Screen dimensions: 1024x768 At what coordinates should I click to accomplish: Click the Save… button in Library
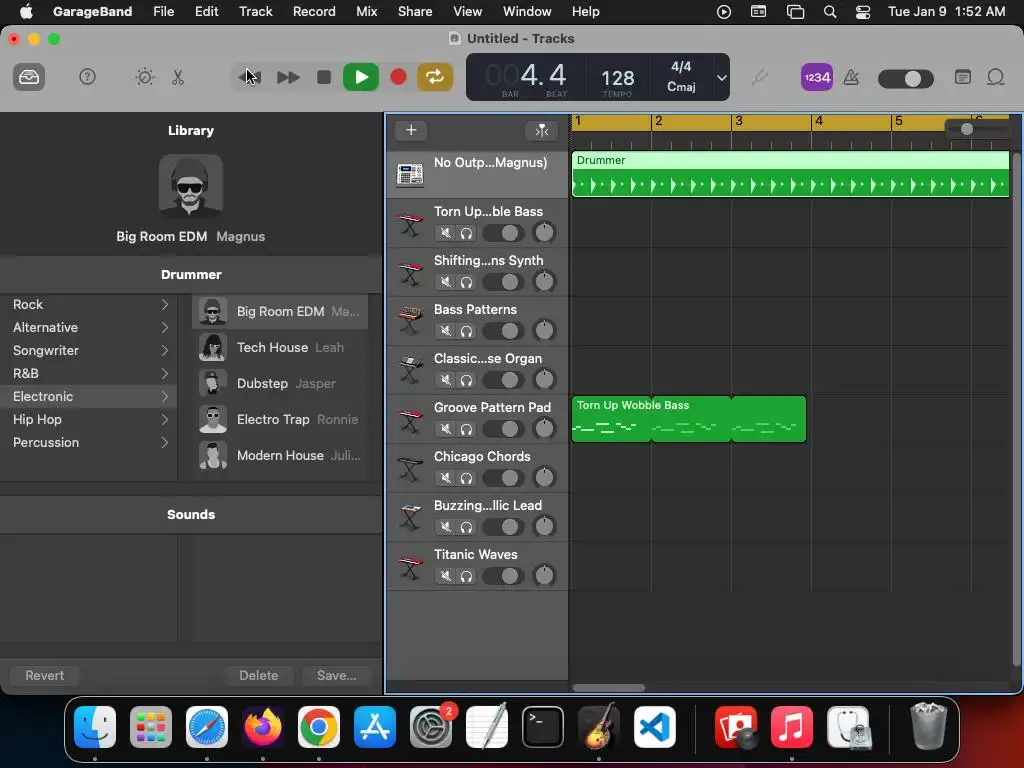[x=336, y=675]
